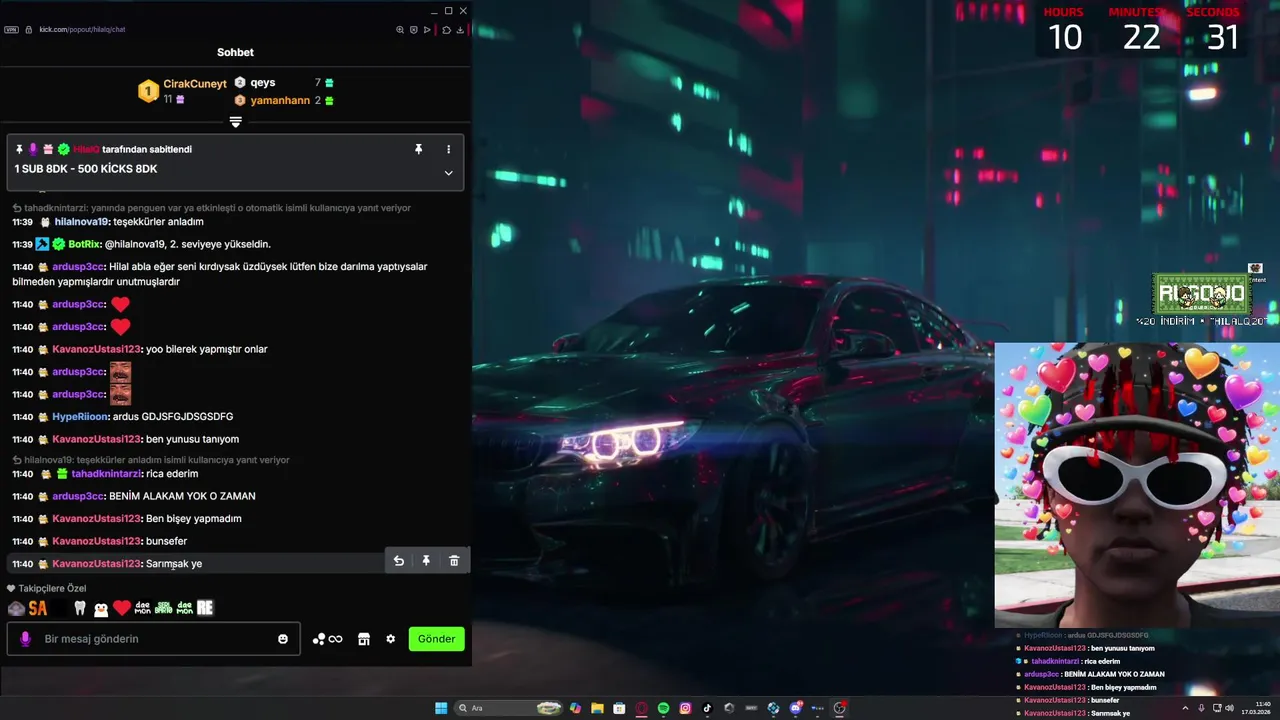Select the white RE emote
1280x720 pixels.
coord(205,608)
